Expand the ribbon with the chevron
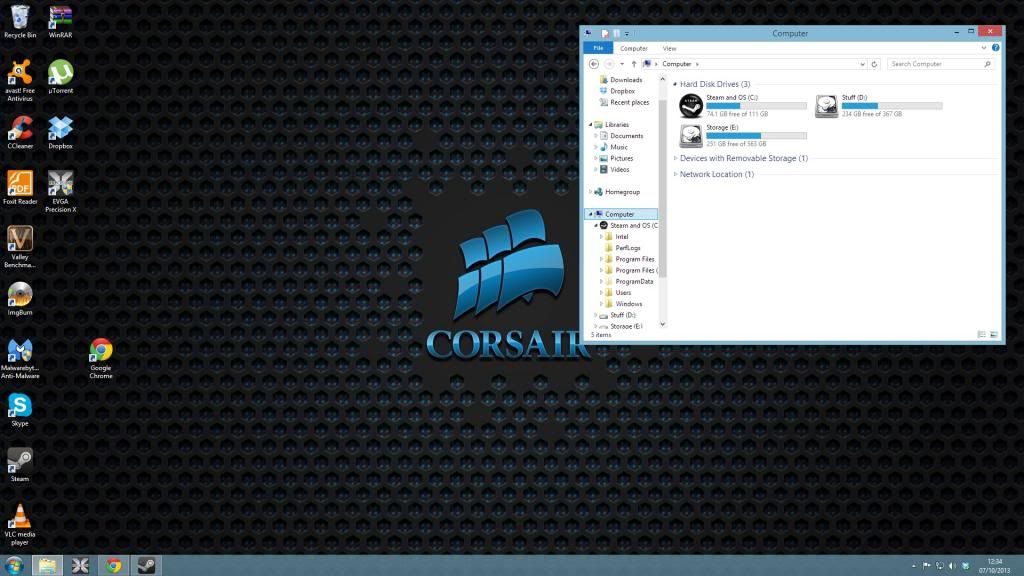The height and width of the screenshot is (576, 1024). tap(984, 48)
